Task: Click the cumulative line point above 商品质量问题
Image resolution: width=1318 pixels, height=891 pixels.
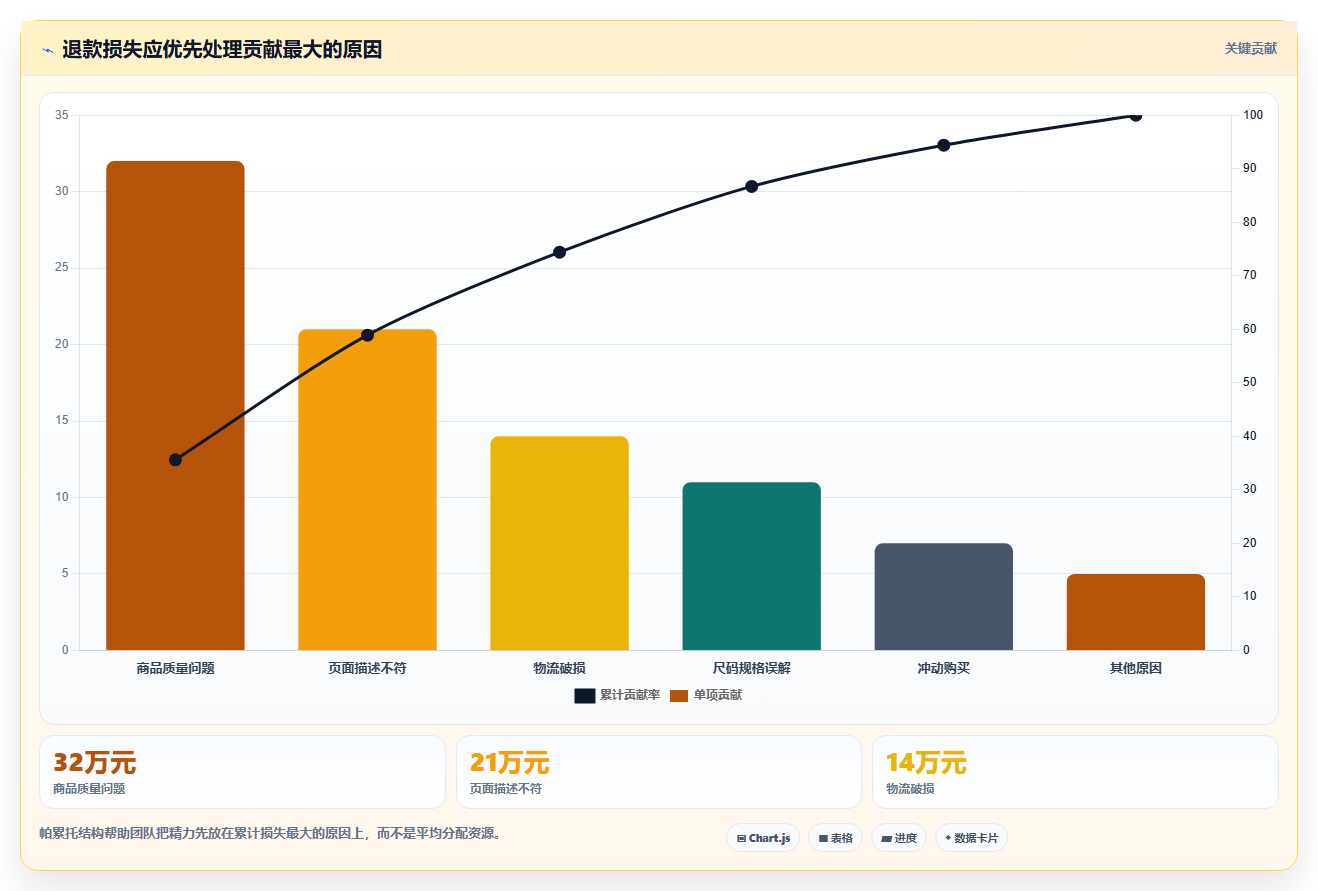Action: pos(175,460)
